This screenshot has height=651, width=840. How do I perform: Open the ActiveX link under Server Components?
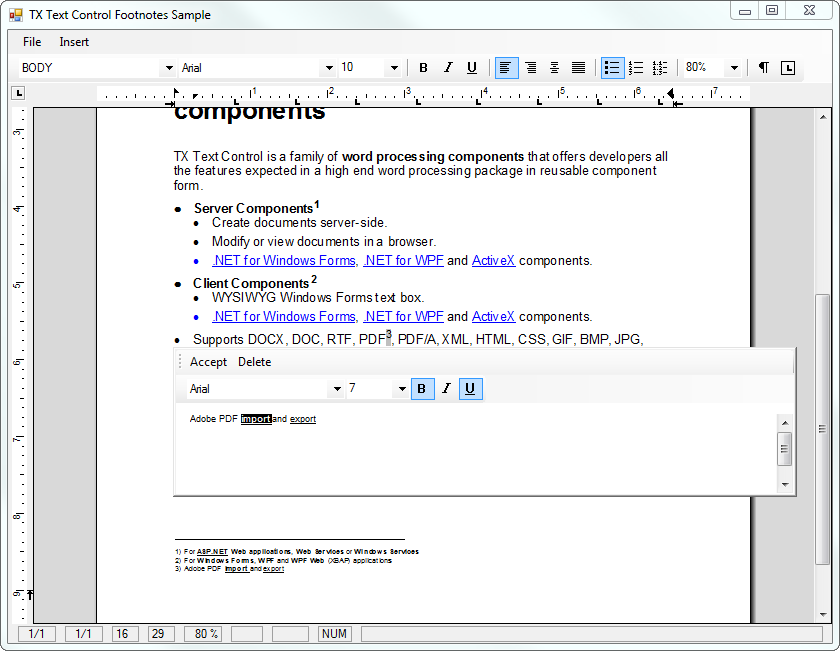[493, 260]
